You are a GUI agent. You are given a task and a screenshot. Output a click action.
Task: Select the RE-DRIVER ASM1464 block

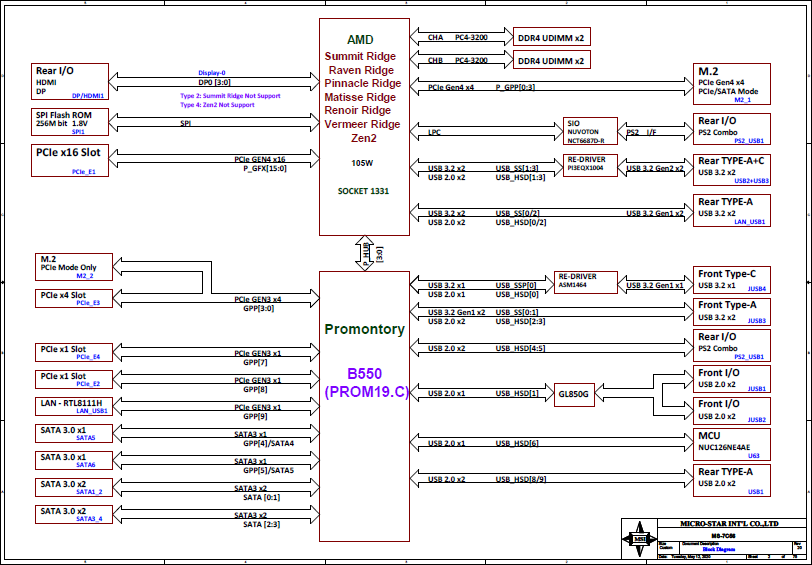(x=586, y=282)
